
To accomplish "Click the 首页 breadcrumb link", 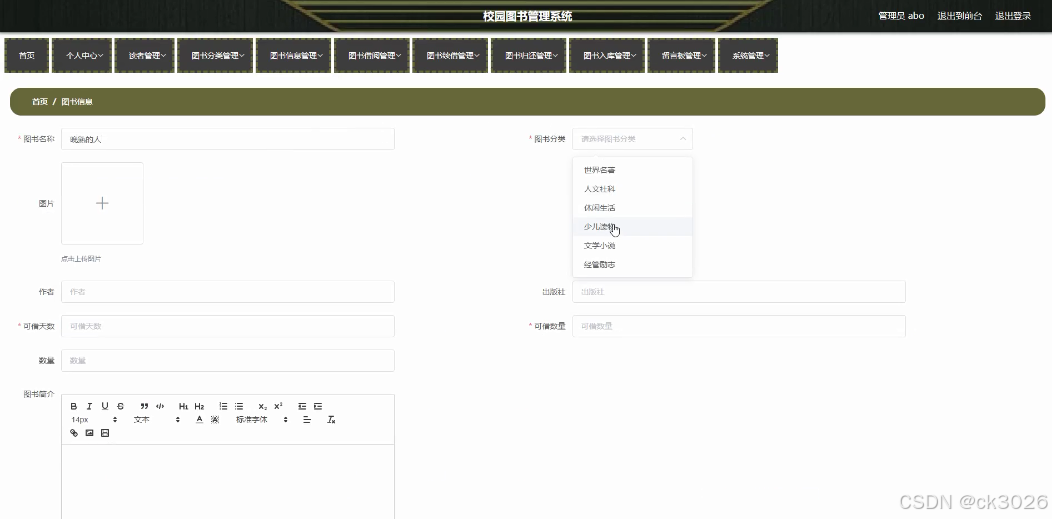I will coord(40,102).
